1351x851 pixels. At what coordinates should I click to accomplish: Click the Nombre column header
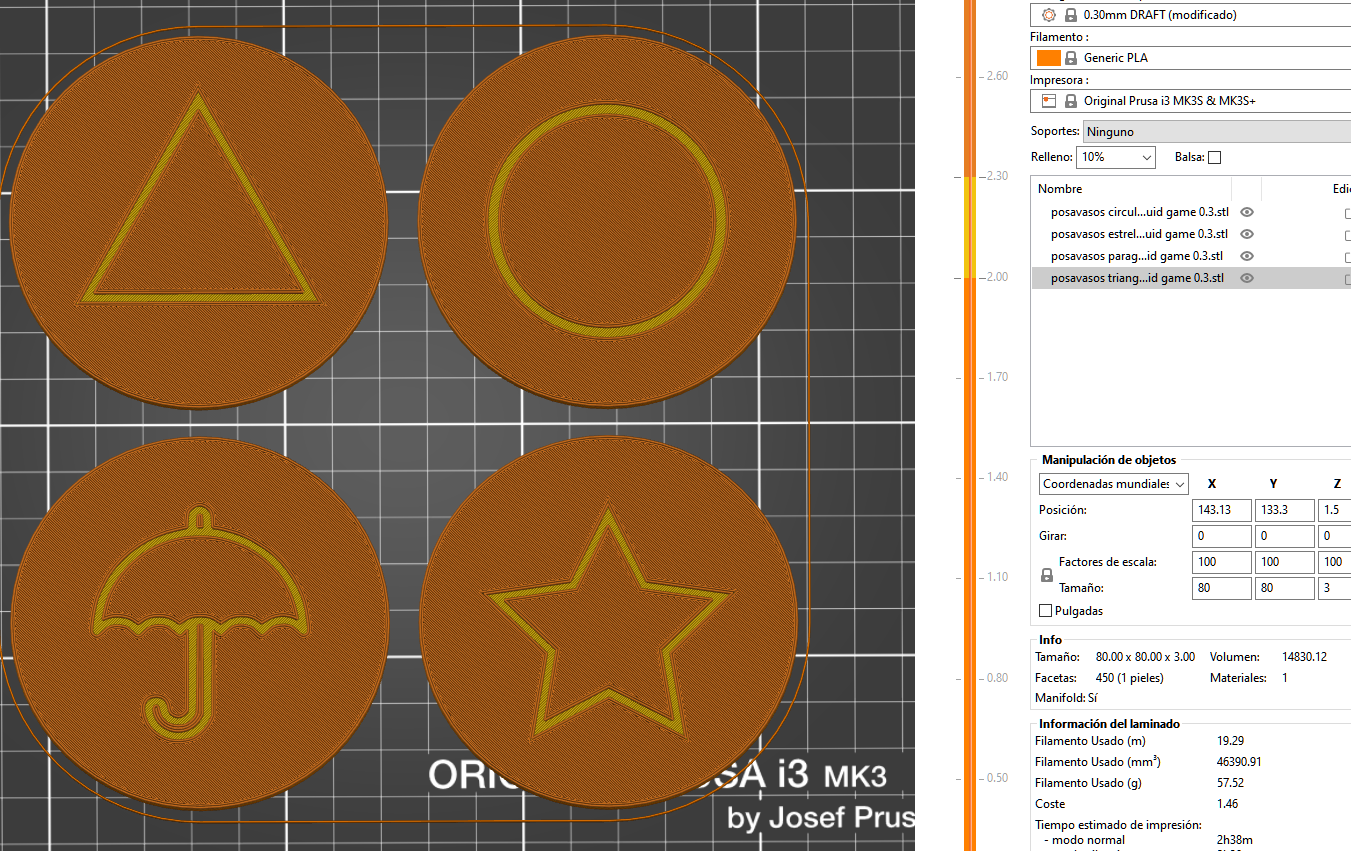click(1131, 189)
